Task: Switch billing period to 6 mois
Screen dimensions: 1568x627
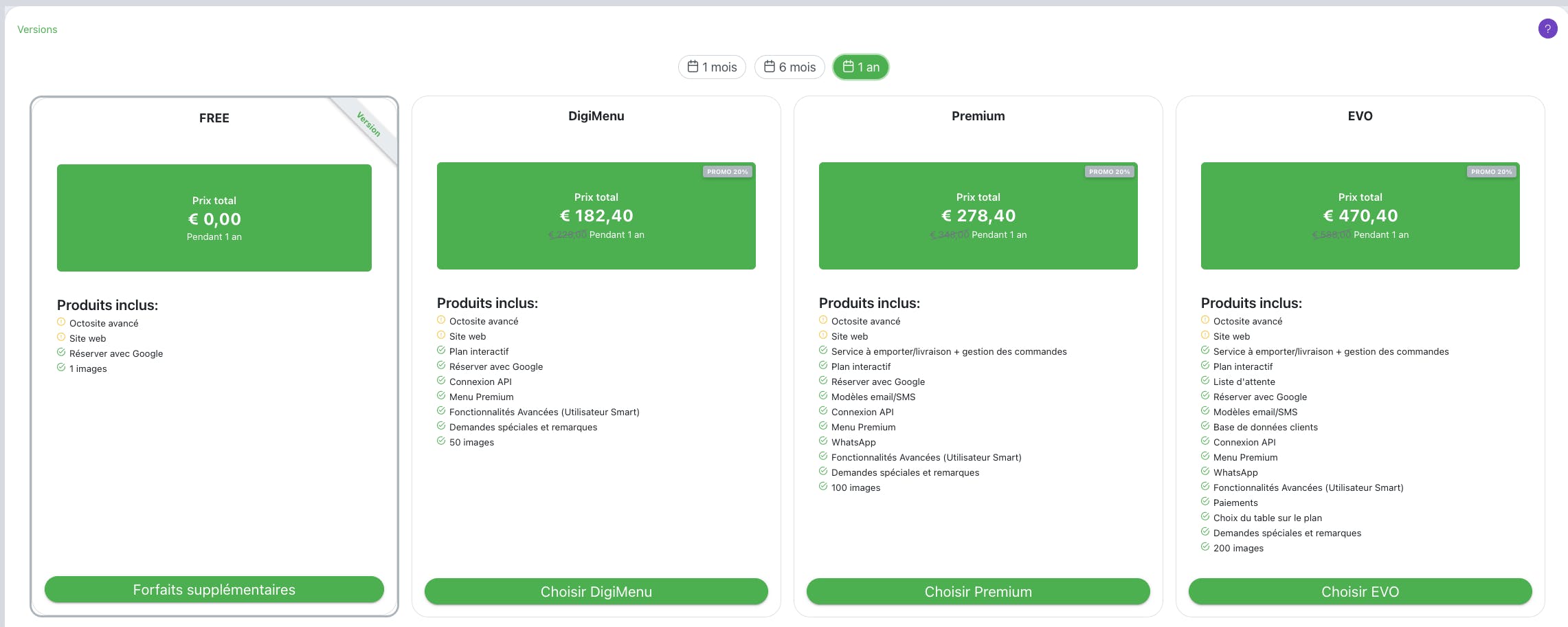Action: pyautogui.click(x=789, y=67)
